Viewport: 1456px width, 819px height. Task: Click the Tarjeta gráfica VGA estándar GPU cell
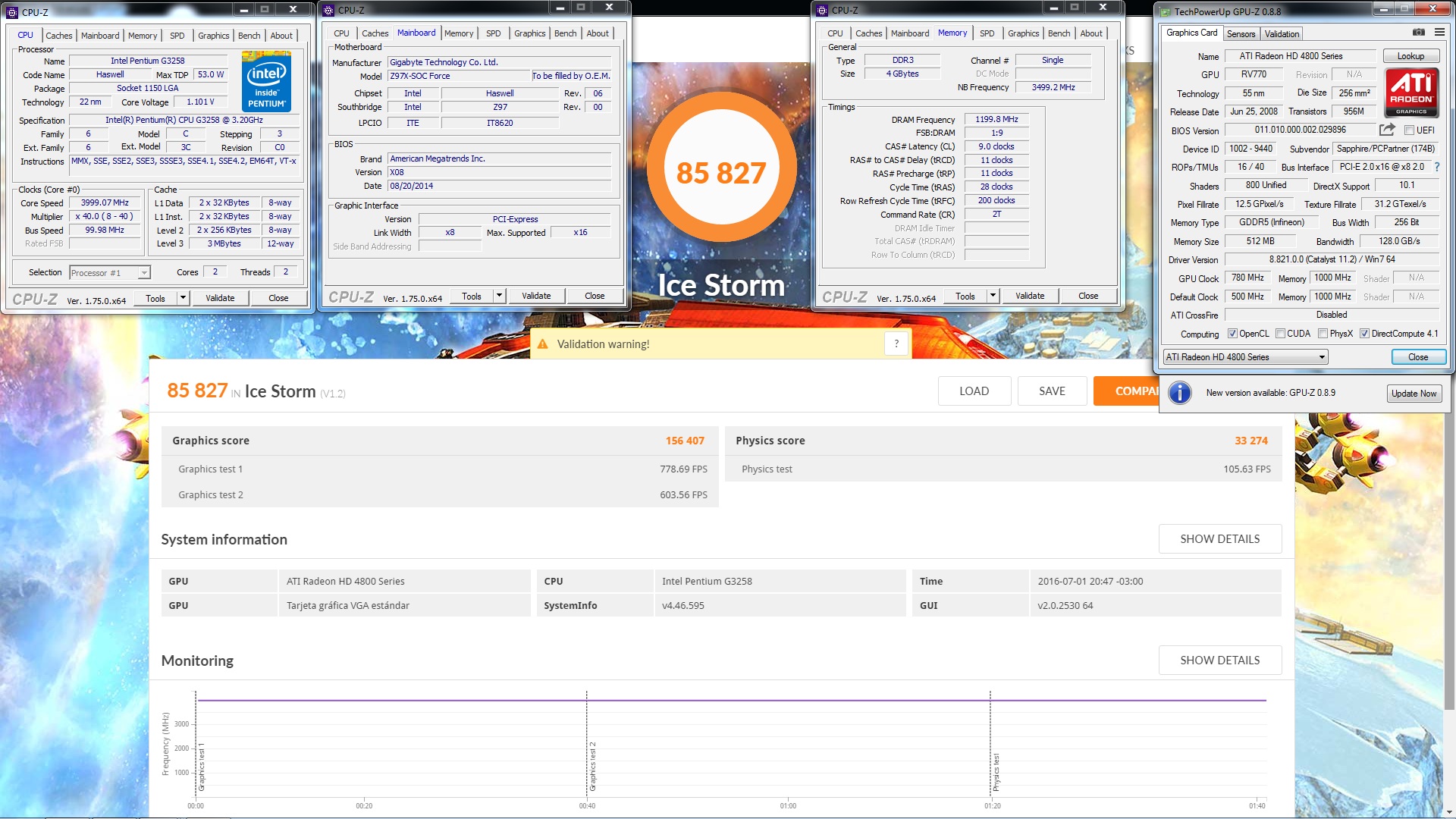(x=405, y=606)
